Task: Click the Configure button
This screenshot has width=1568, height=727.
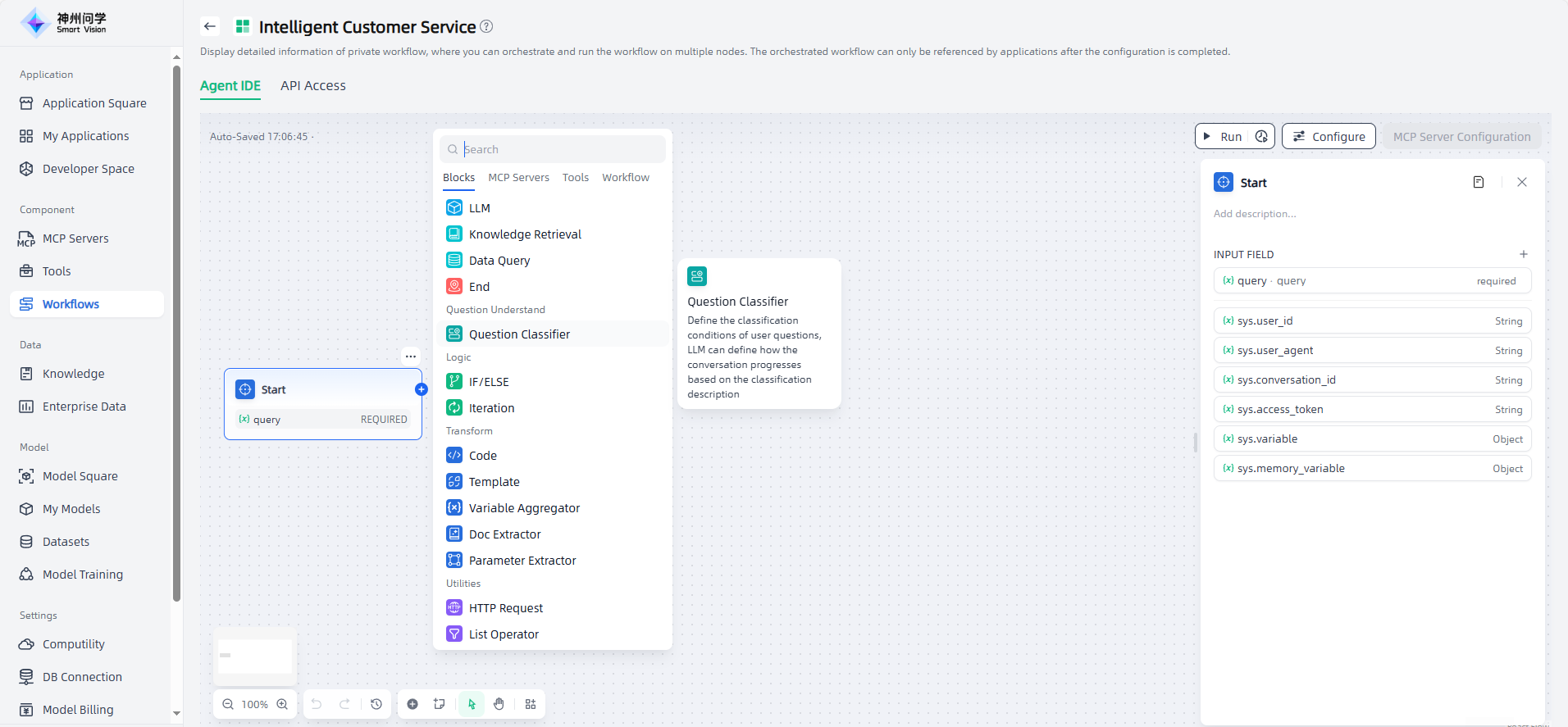Action: (x=1329, y=137)
